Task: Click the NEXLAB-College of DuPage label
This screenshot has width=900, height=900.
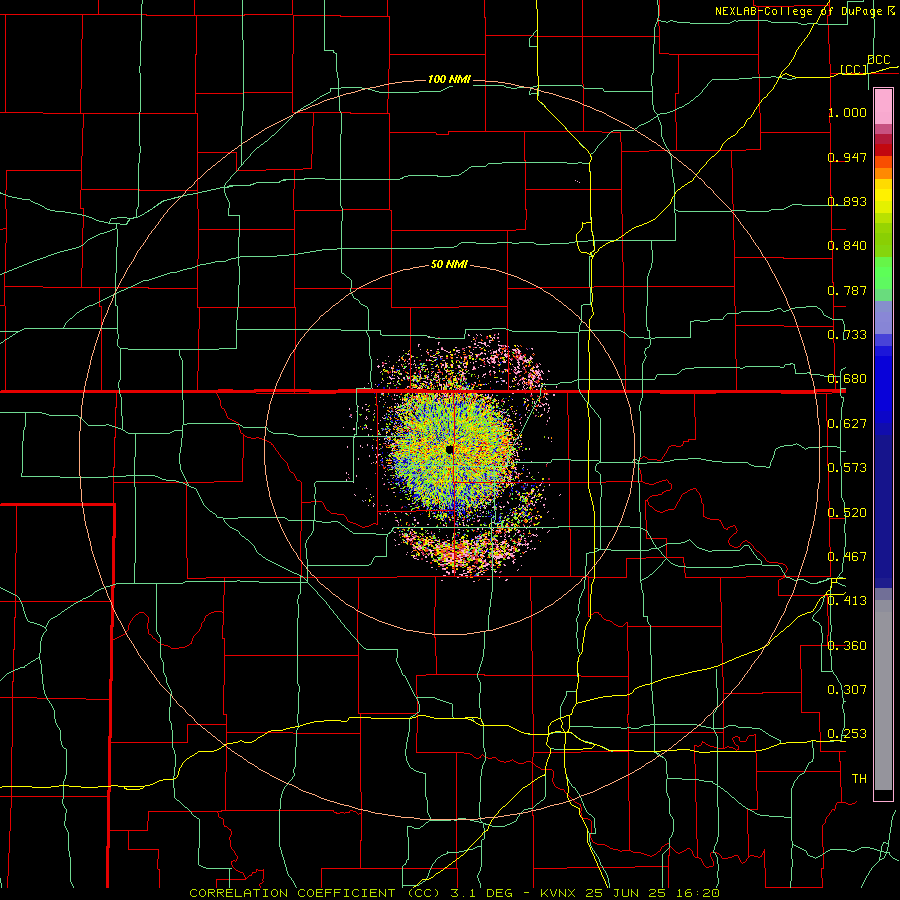Action: coord(798,11)
